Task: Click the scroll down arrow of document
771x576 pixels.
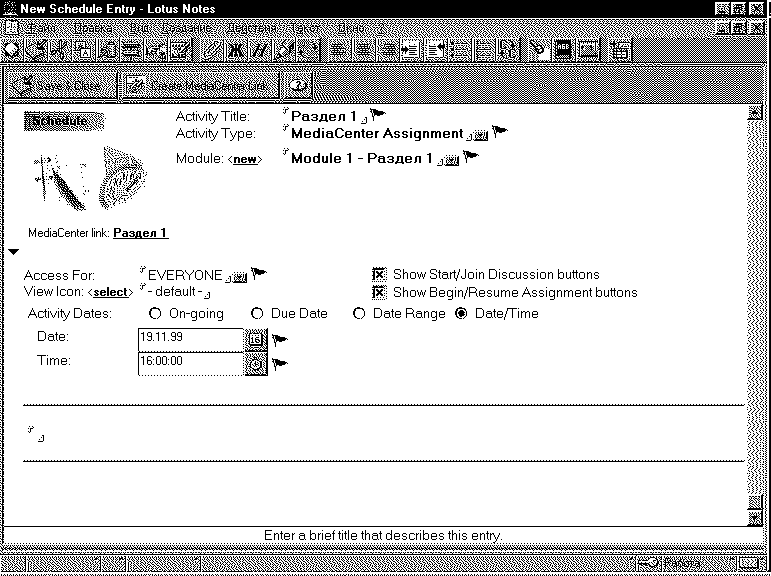Action: click(x=754, y=518)
